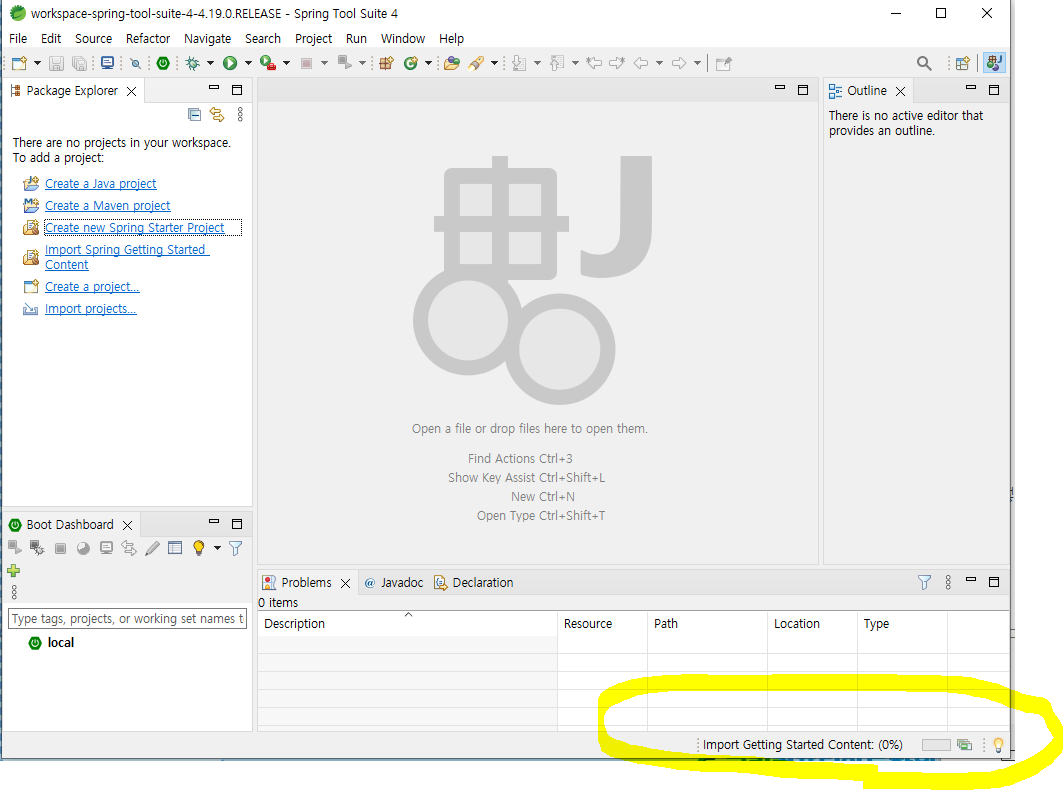The height and width of the screenshot is (790, 1063).
Task: Click Collapse All in Package Explorer
Action: 195,115
